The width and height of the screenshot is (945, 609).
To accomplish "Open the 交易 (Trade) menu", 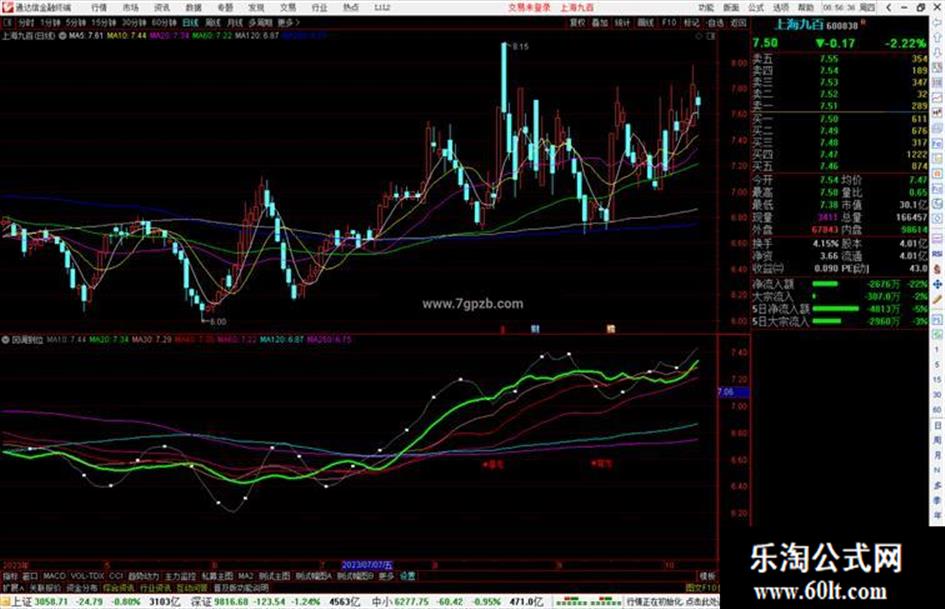I will click(288, 8).
